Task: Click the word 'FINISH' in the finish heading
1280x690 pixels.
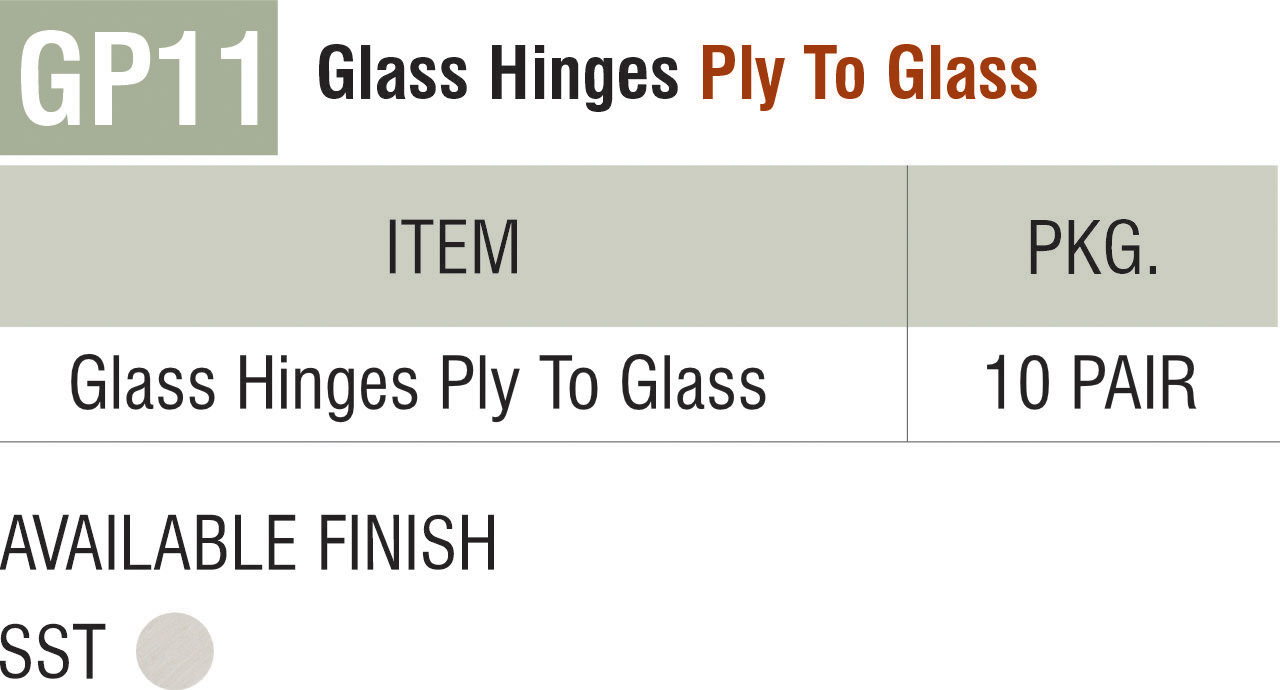Action: click(x=407, y=544)
